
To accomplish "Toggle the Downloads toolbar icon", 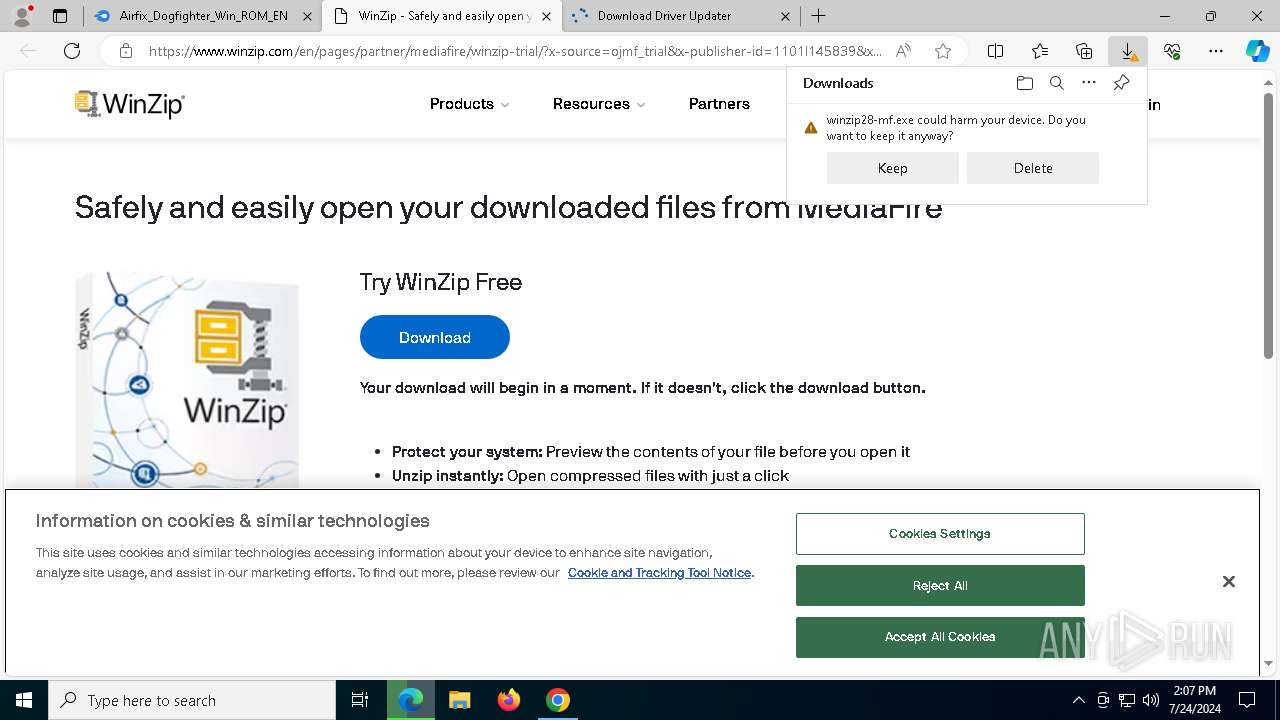I will click(1128, 51).
